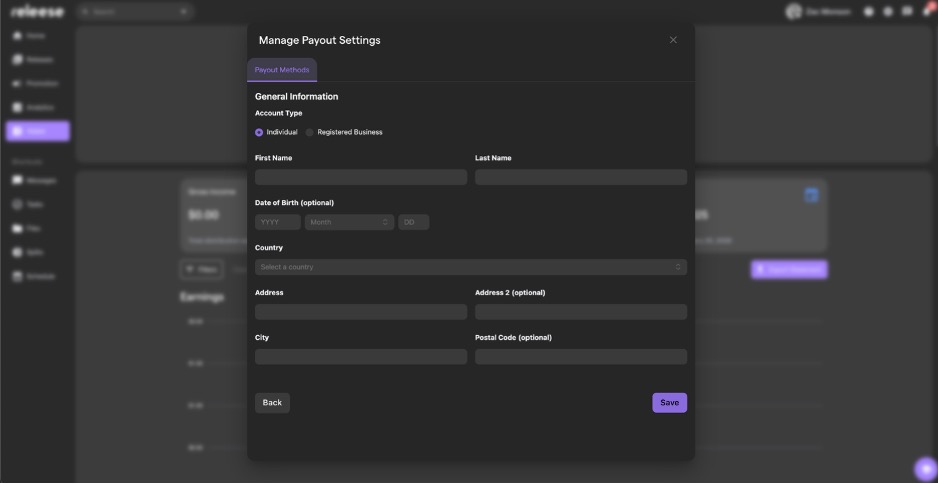Screen dimensions: 938x484
Task: Open the Month dropdown
Action: pyautogui.click(x=349, y=222)
